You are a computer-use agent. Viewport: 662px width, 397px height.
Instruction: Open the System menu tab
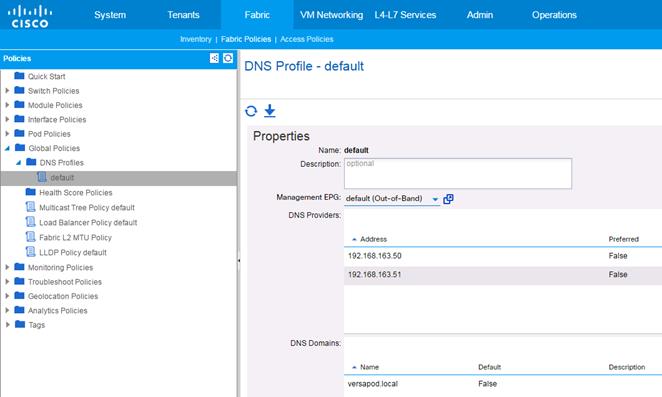[x=110, y=15]
